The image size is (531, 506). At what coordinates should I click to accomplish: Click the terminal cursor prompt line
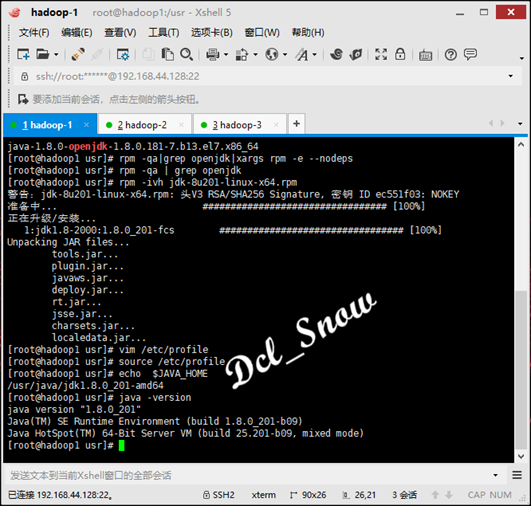66,445
